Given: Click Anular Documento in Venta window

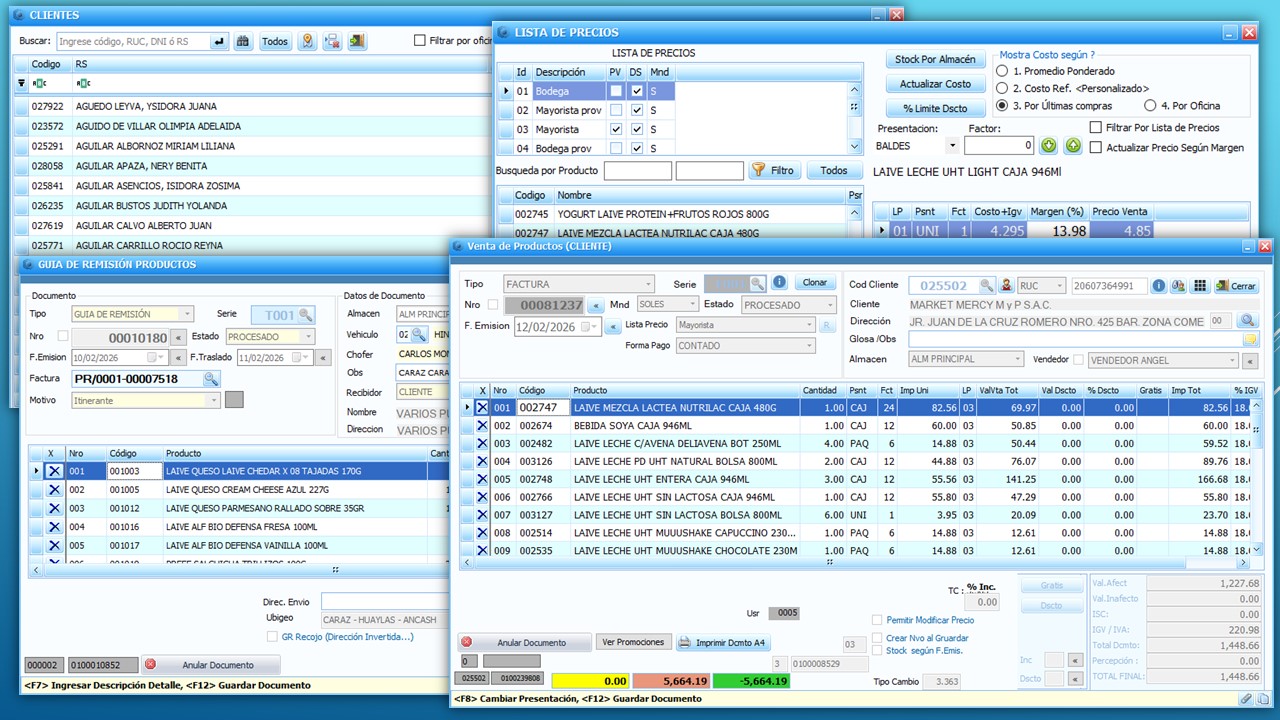Looking at the screenshot, I should tap(524, 642).
